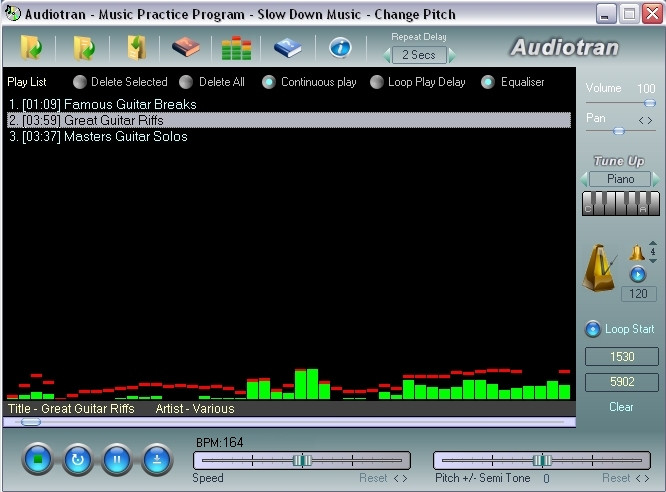The height and width of the screenshot is (492, 666).
Task: Click the metronome bell icon
Action: tap(636, 252)
